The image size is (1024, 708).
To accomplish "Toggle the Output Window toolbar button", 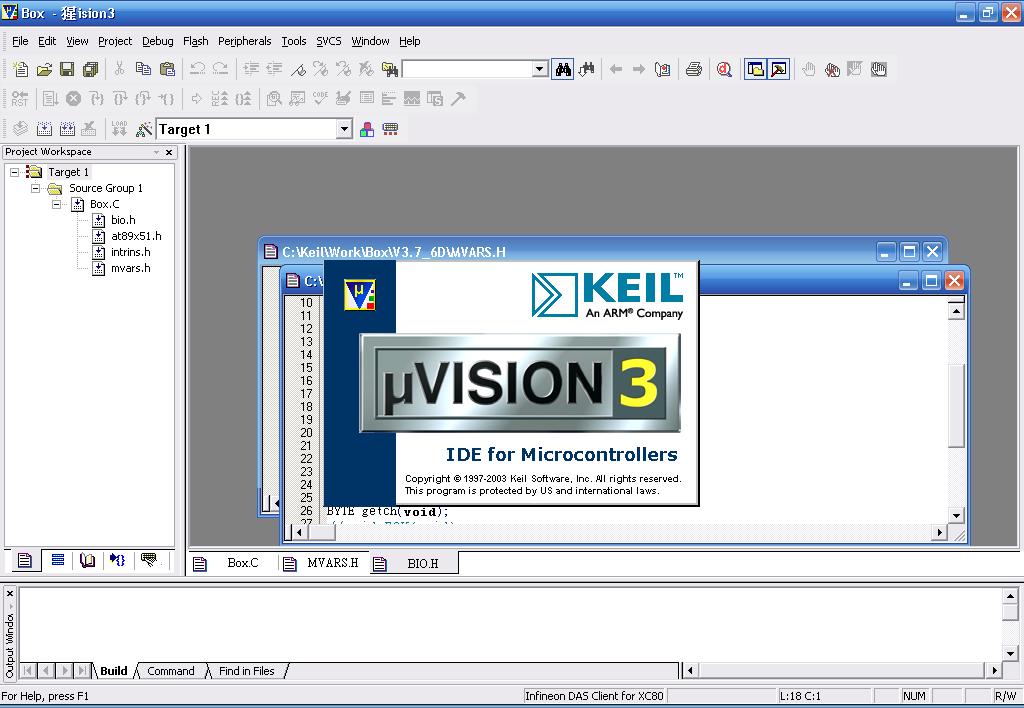I will 778,69.
